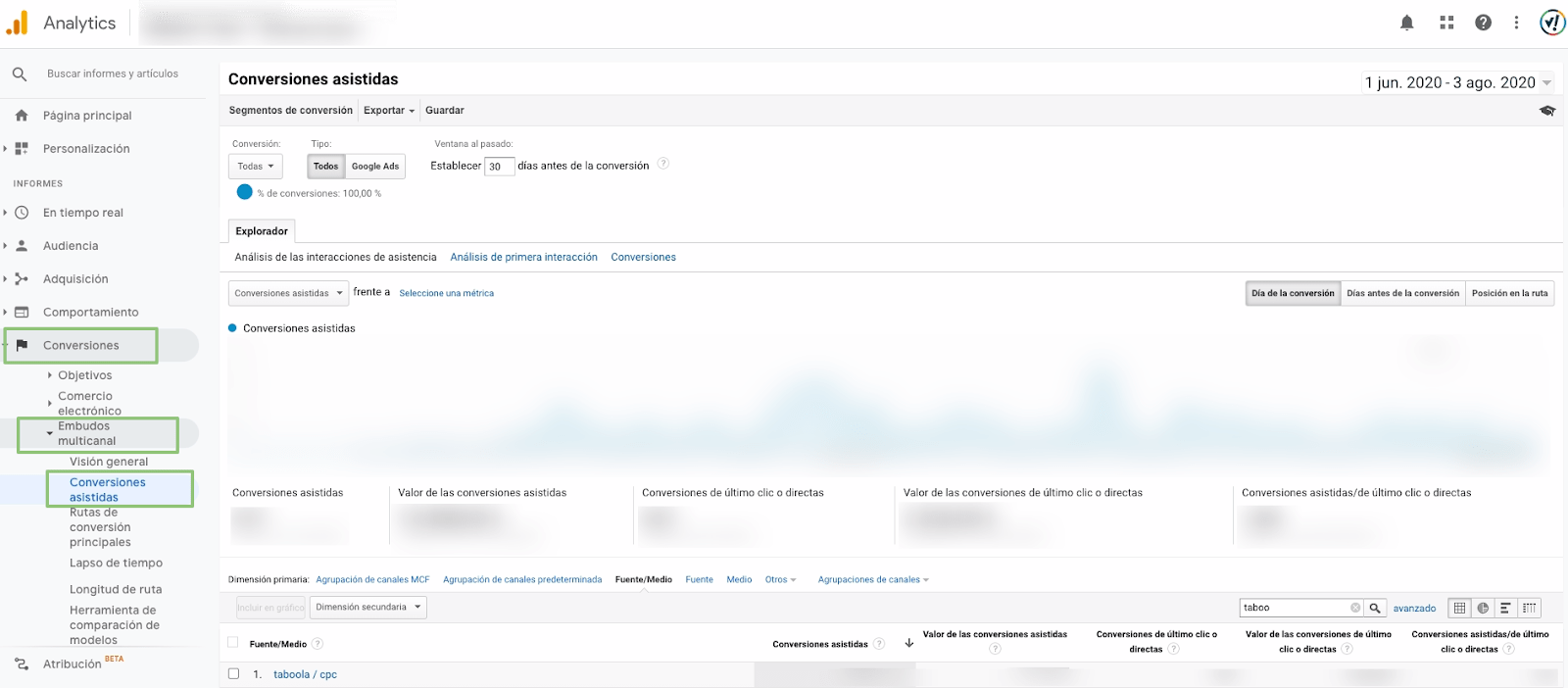
Task: Clear the 'taboo' search filter with the X
Action: click(1355, 608)
